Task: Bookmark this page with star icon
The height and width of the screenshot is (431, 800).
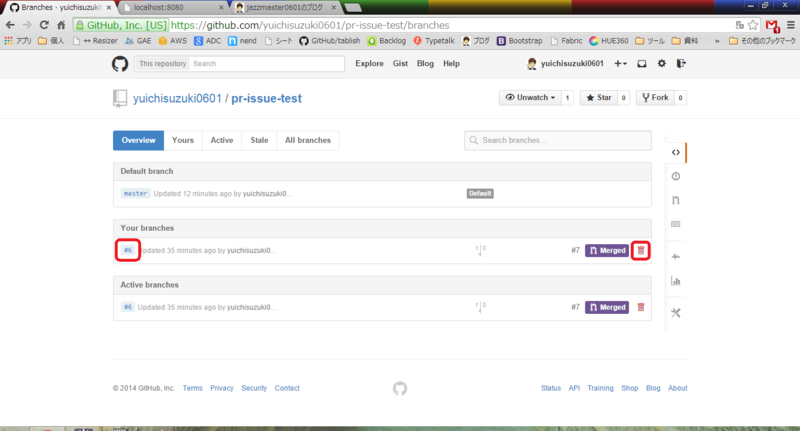Action: [x=753, y=25]
